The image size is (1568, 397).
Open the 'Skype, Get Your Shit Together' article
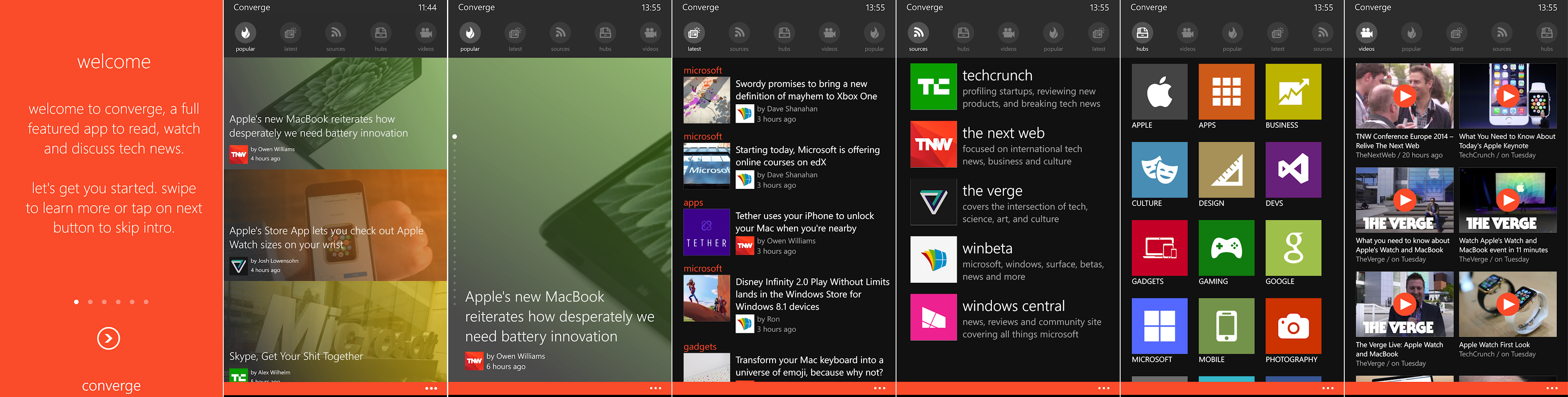296,356
